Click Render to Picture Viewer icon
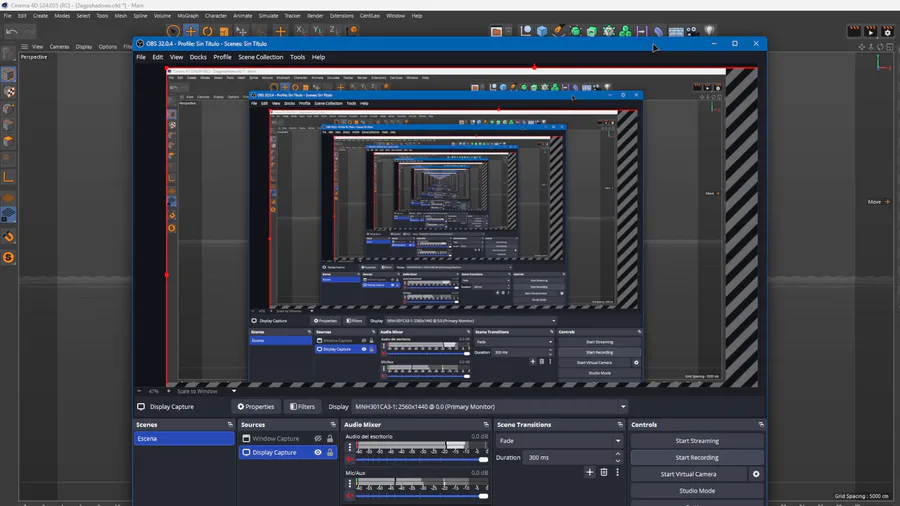 coord(871,32)
